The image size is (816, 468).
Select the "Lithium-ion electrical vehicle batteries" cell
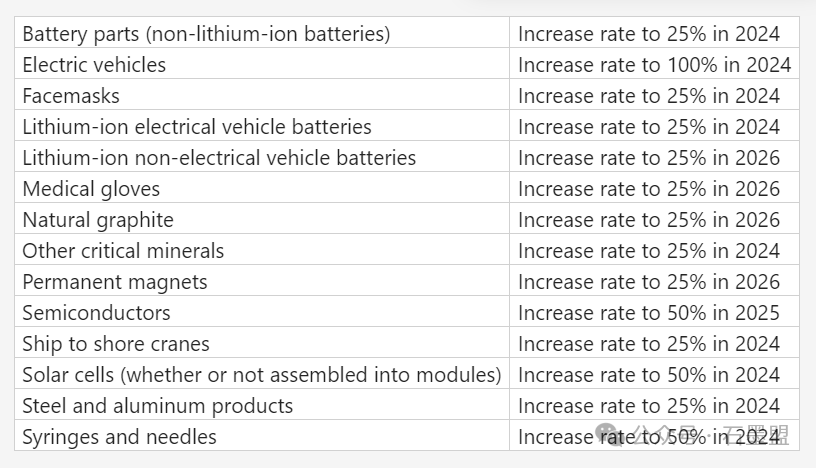tap(197, 127)
